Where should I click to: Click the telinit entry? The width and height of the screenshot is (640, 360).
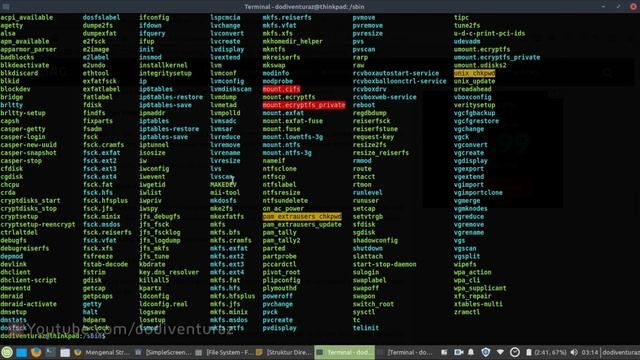[x=366, y=328]
